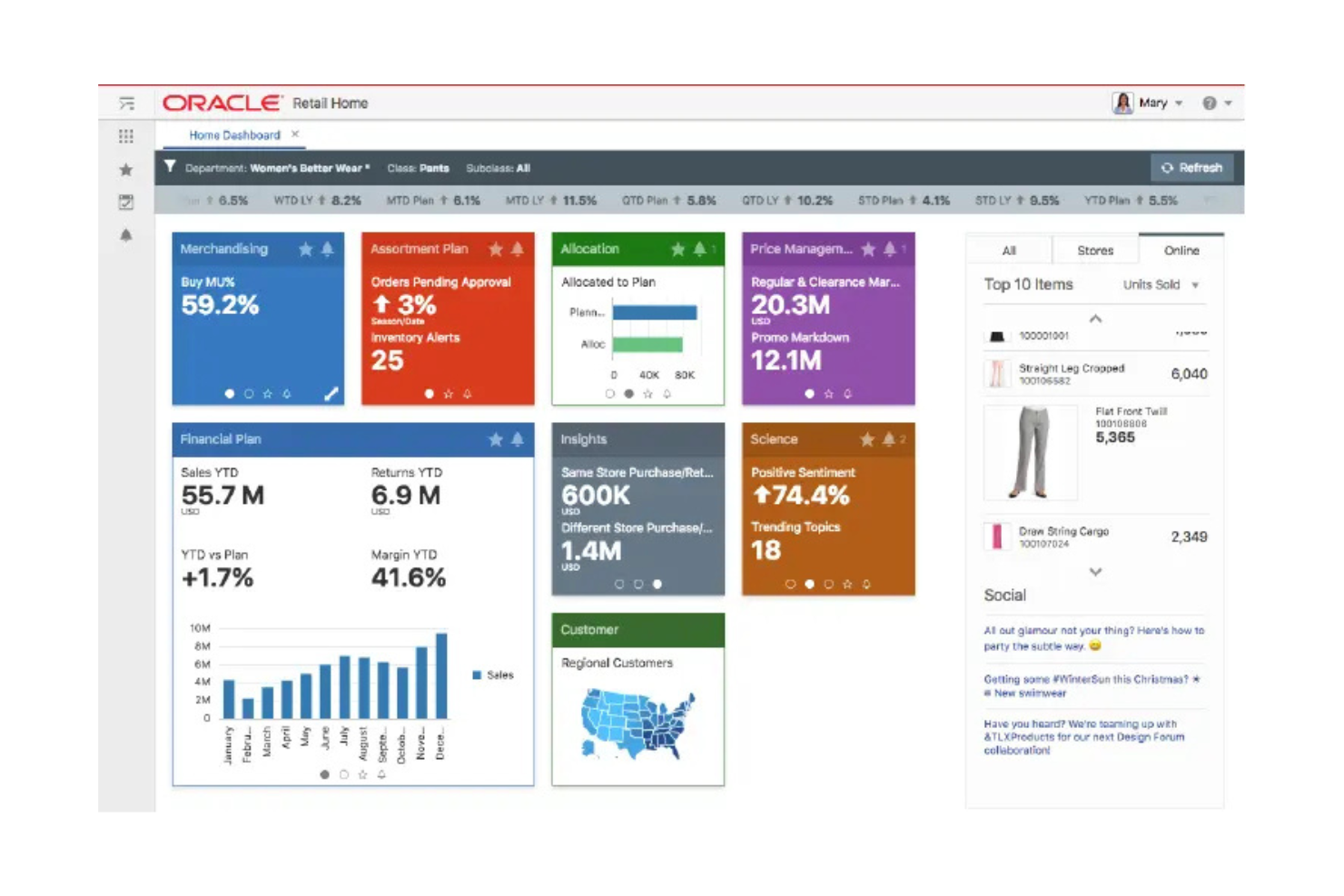This screenshot has height=896, width=1344.
Task: Expand the down chevron below Draw String Cargo
Action: click(1094, 572)
